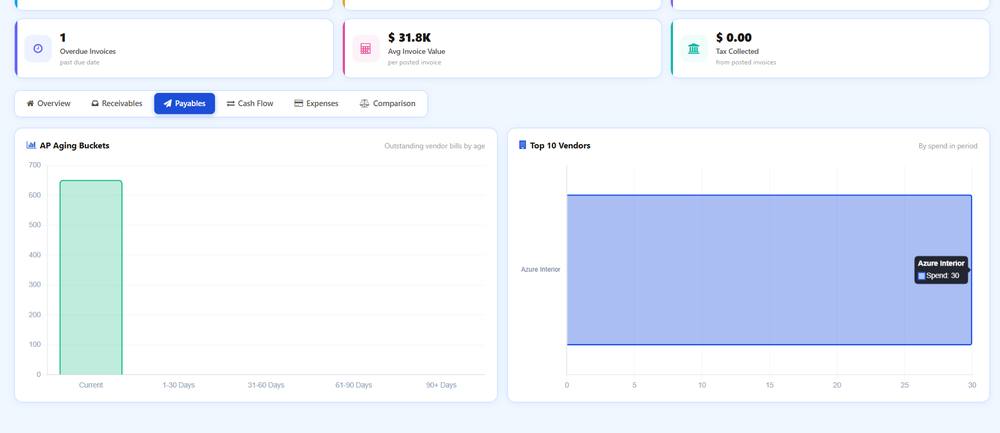The width and height of the screenshot is (1000, 433).
Task: Click the Azure Interior tooltip swatch
Action: click(x=922, y=276)
